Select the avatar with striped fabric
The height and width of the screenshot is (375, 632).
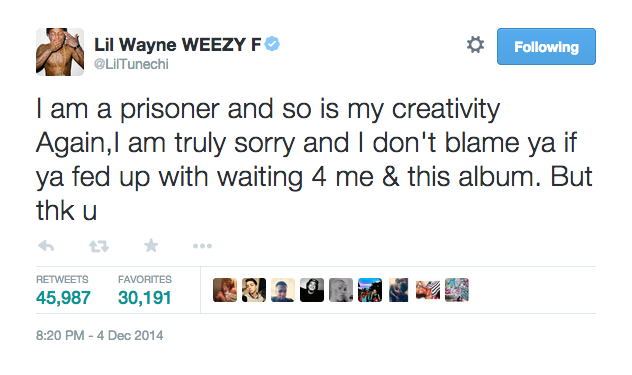[x=428, y=290]
